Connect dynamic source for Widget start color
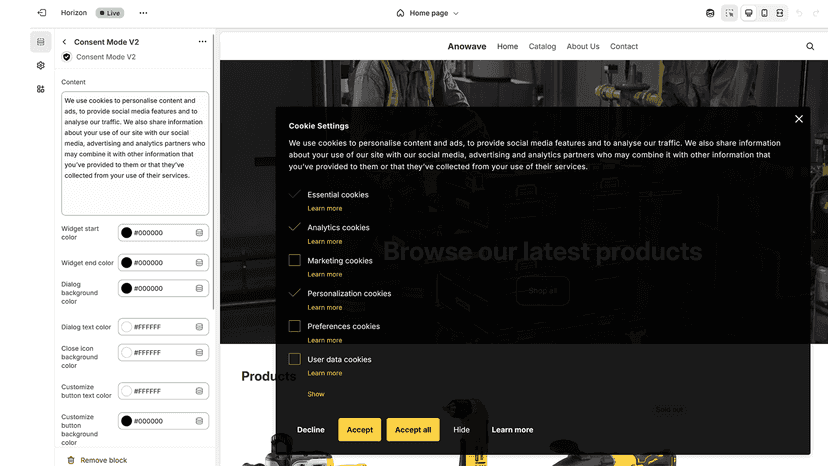Screen dimensions: 828x466 coord(199,233)
